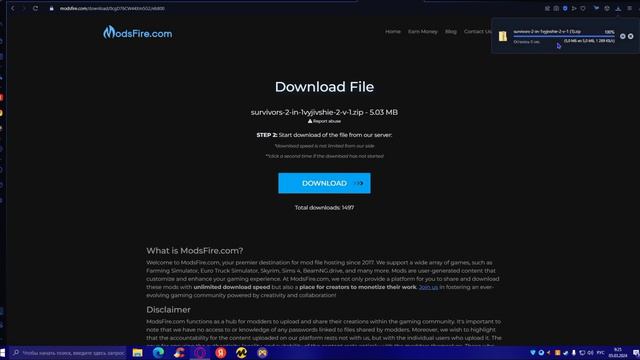Click the survivors zip filename text

307,112
